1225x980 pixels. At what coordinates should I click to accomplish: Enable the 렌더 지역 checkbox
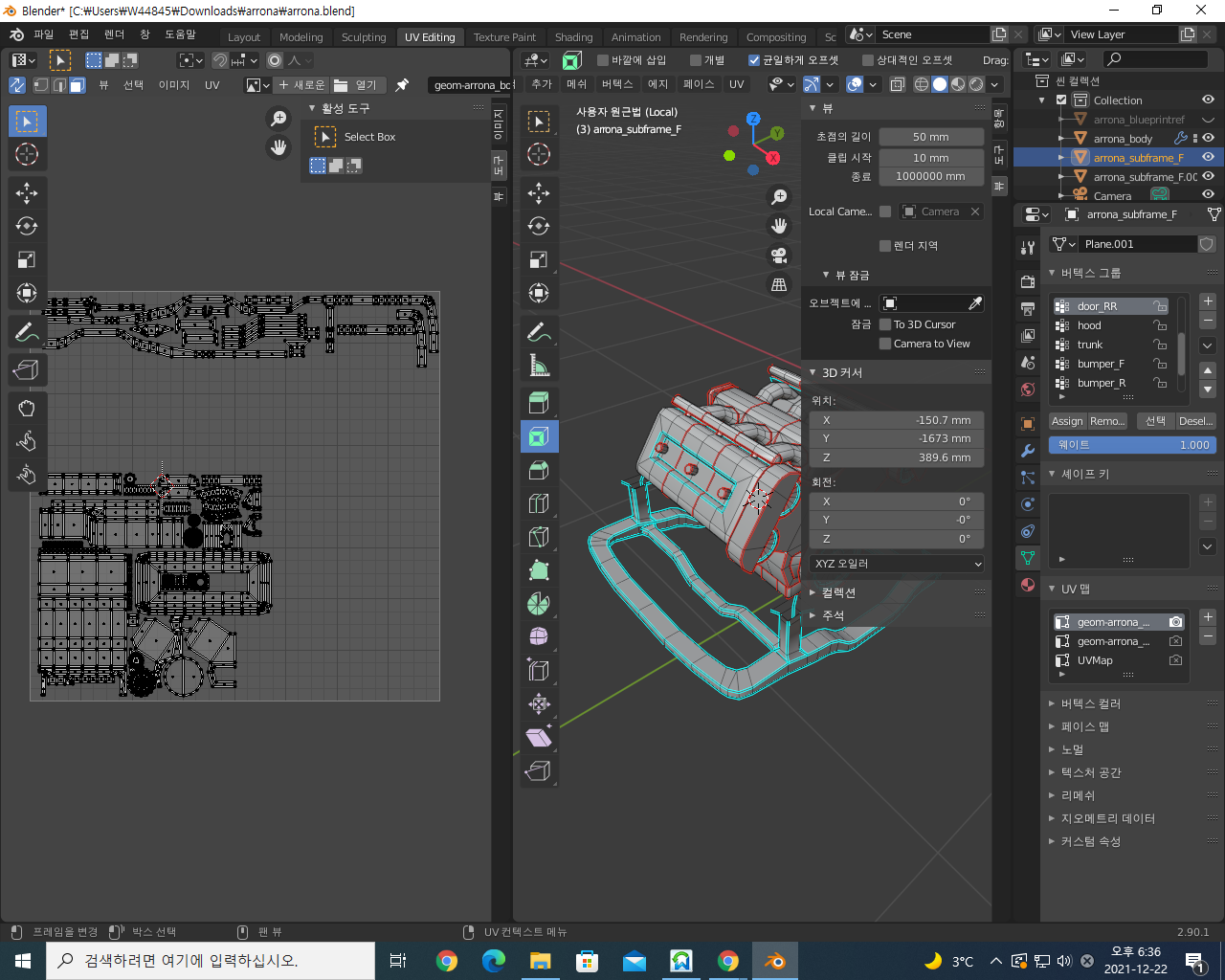pos(885,246)
